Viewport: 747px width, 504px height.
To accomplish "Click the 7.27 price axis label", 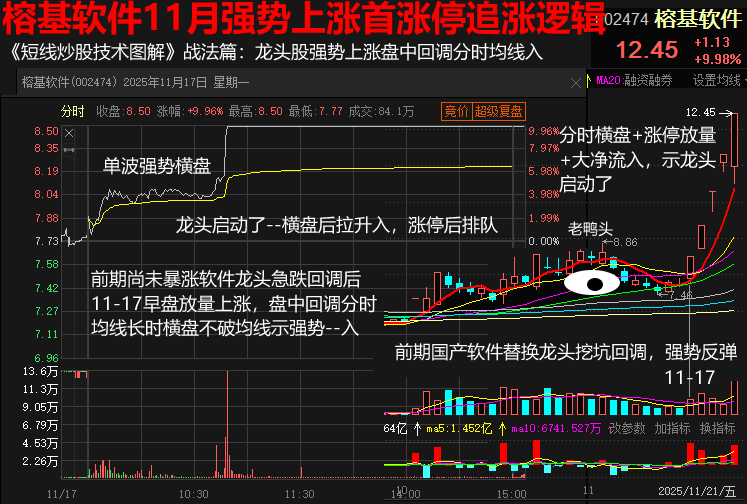I will (x=46, y=311).
